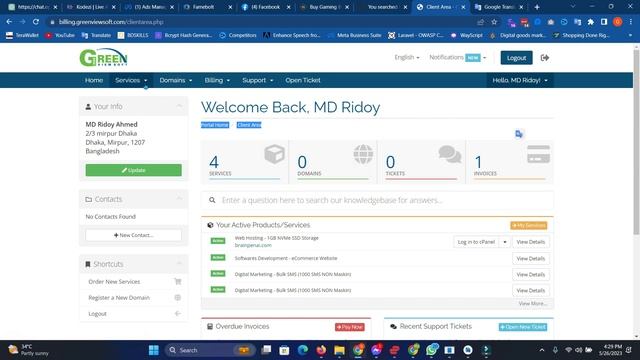Click the Domains globe icon

point(363,154)
